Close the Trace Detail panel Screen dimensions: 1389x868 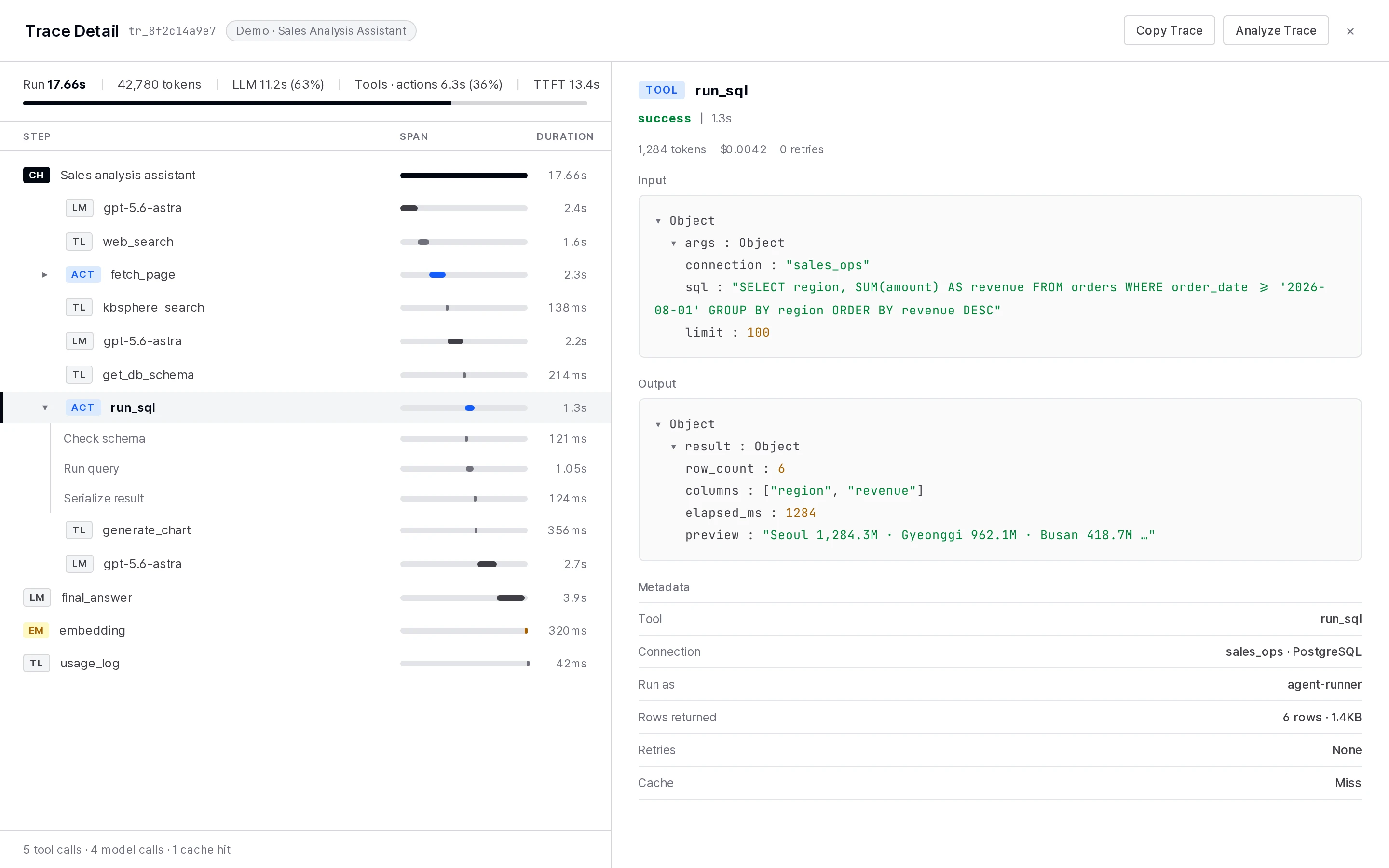pyautogui.click(x=1350, y=31)
